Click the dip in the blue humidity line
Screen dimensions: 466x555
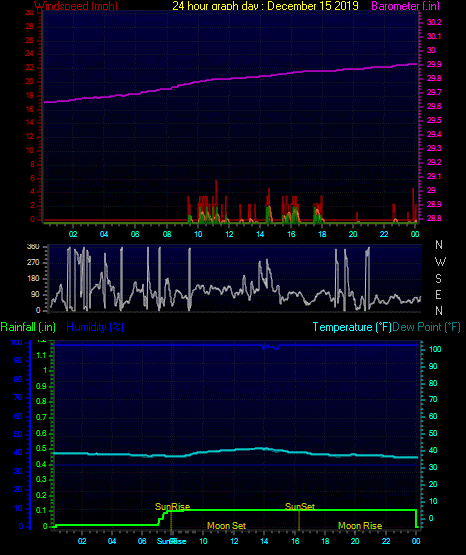click(x=271, y=347)
